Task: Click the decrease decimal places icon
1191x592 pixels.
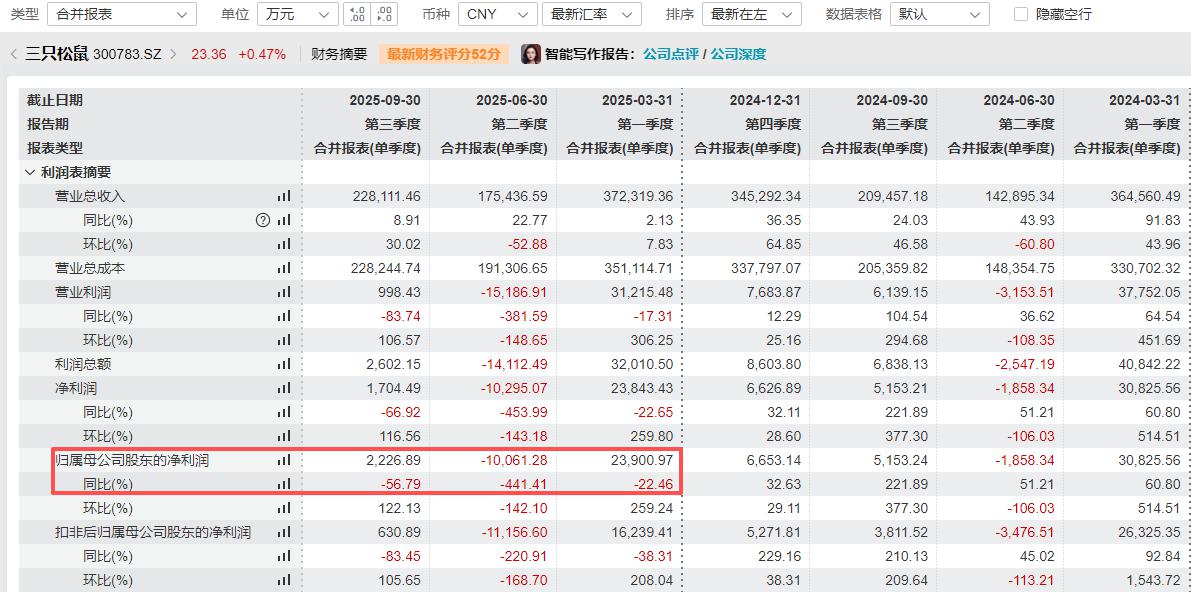Action: coord(385,14)
